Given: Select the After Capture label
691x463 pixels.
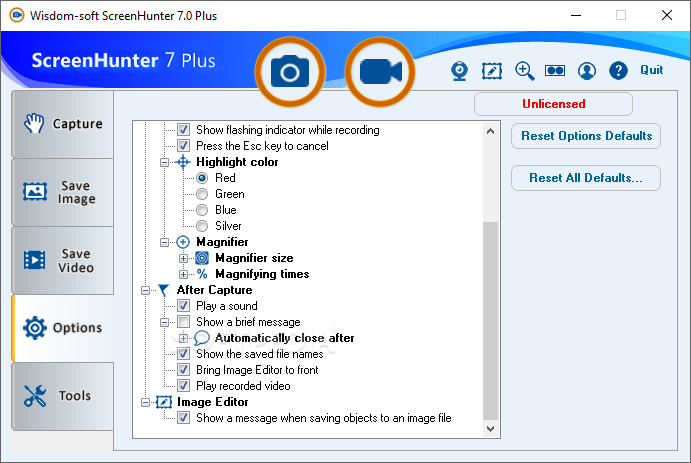Looking at the screenshot, I should point(214,290).
